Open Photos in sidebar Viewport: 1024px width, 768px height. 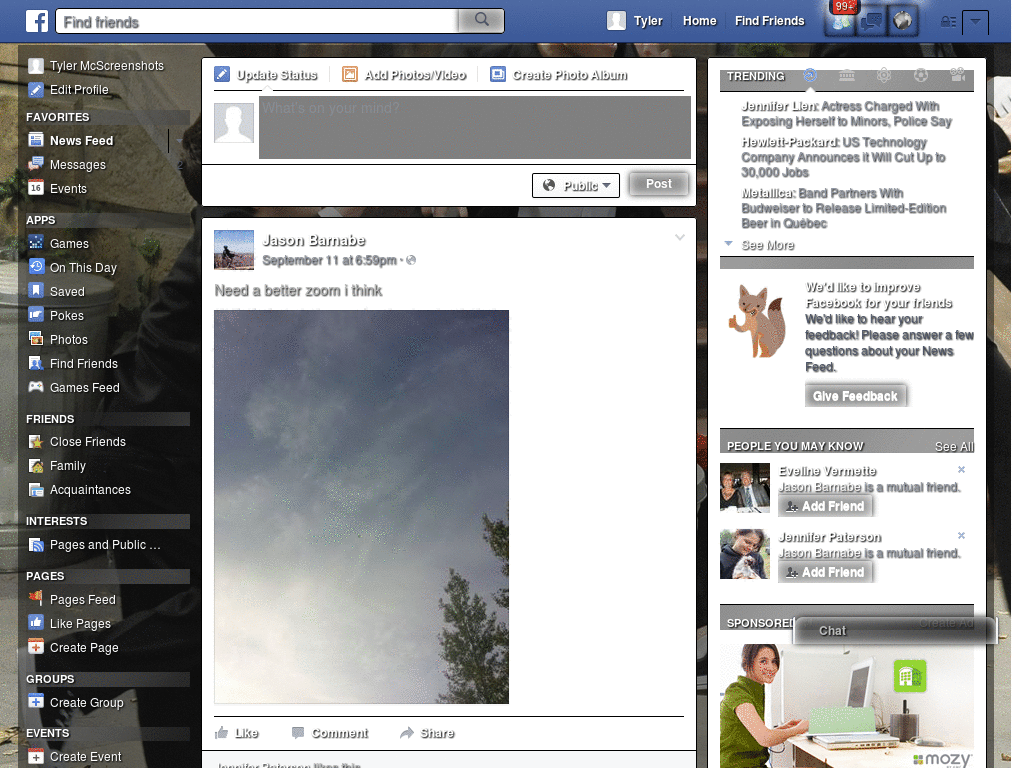tap(58, 340)
